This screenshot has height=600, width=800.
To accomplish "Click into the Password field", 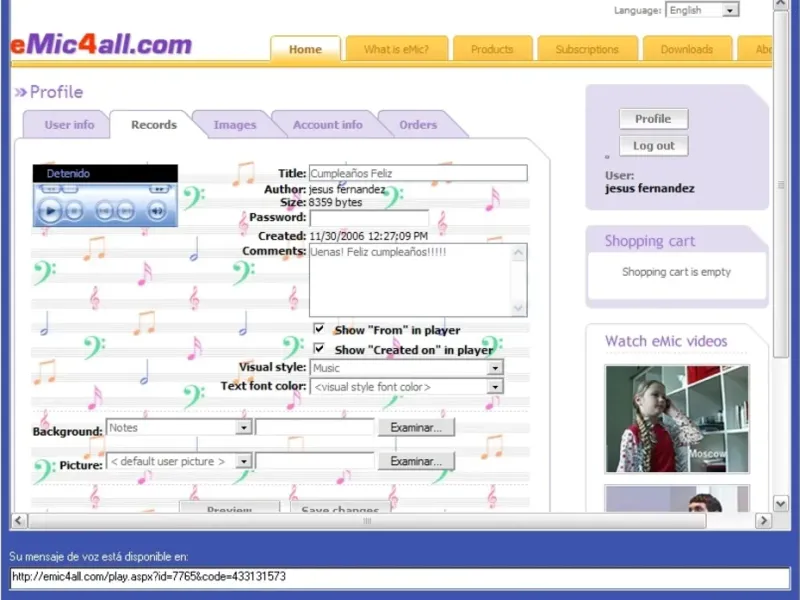I will tap(369, 218).
